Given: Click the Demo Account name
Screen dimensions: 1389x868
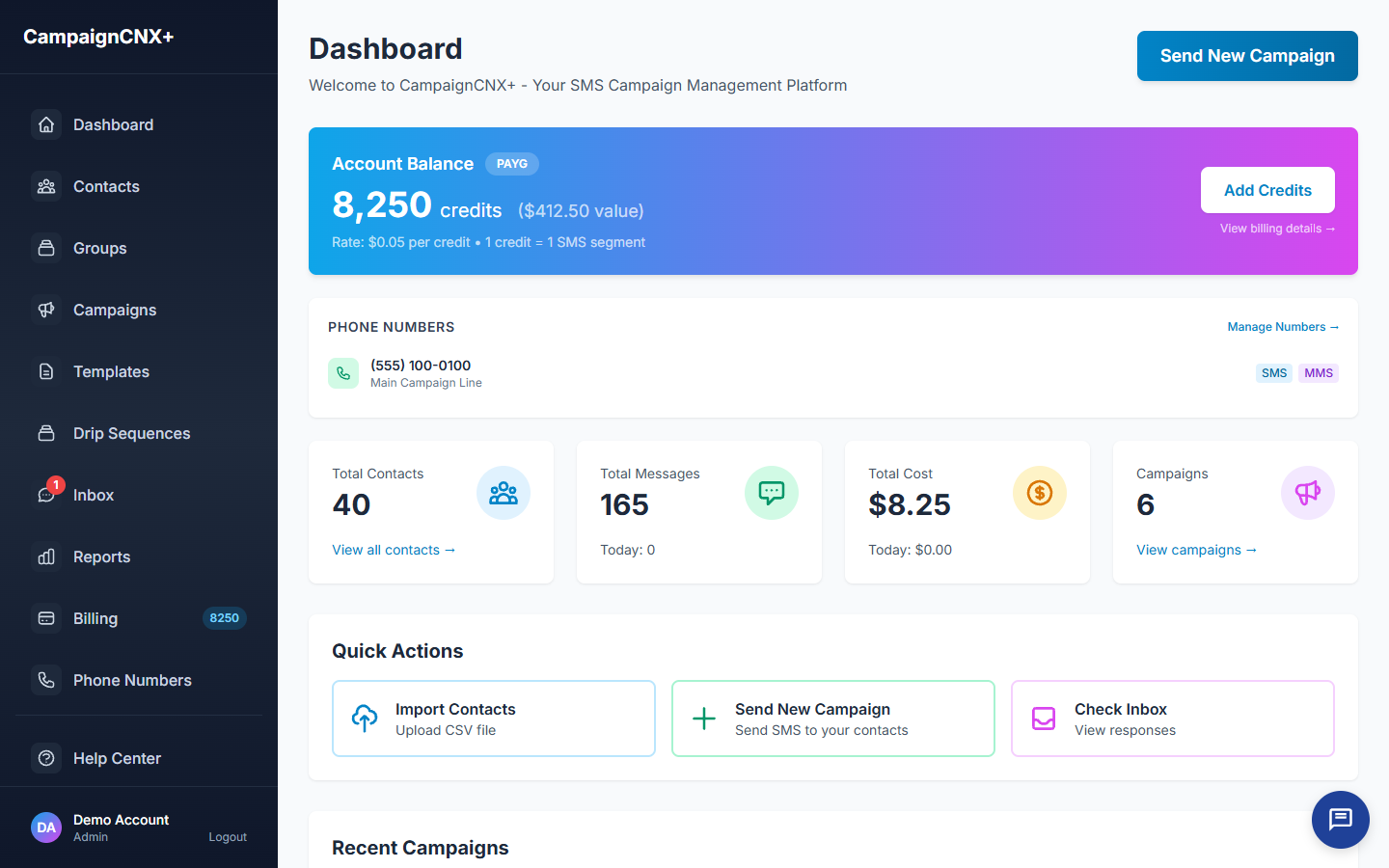Looking at the screenshot, I should pyautogui.click(x=121, y=820).
